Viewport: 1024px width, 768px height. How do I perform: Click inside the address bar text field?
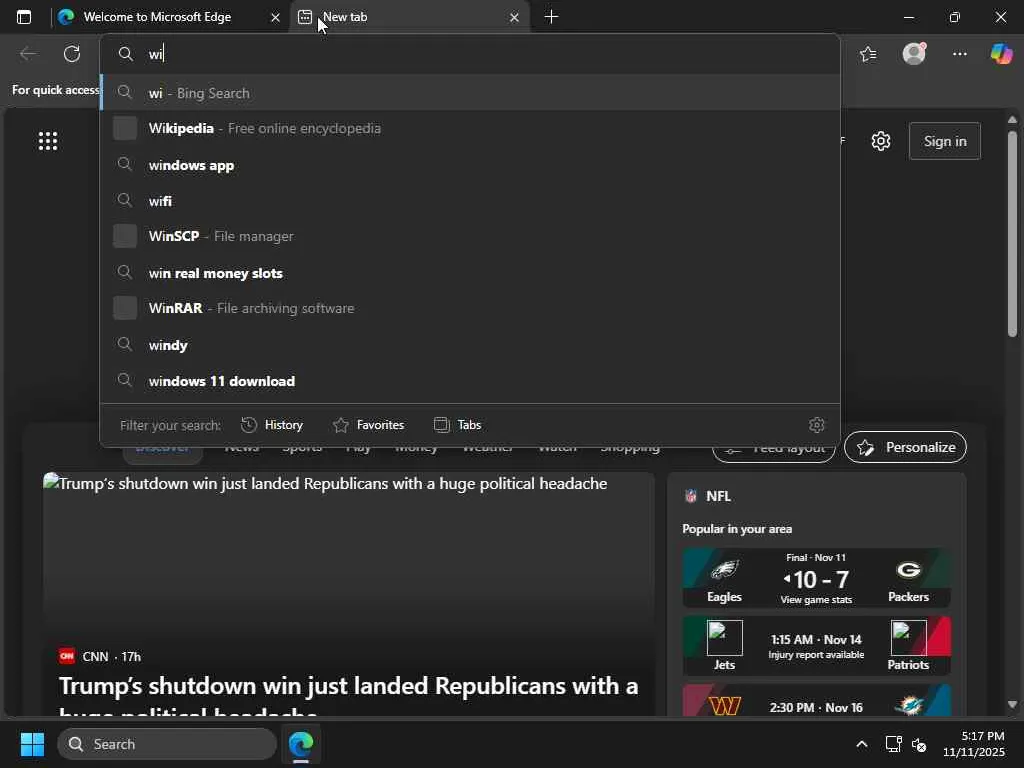470,54
